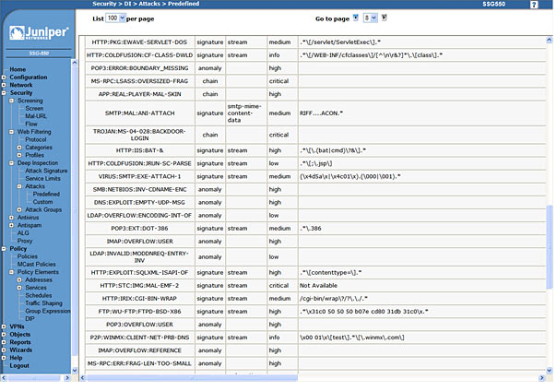Expand the Antivirus tree node
The image size is (554, 383).
11,217
